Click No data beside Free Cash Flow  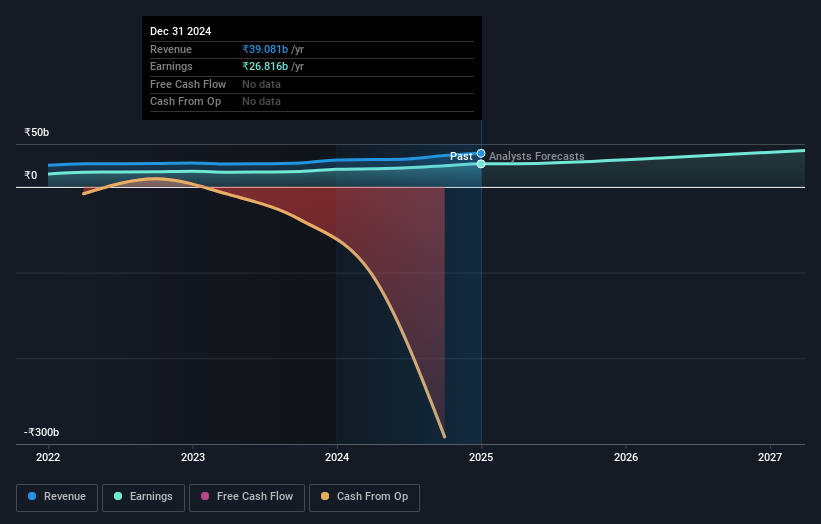tap(261, 84)
